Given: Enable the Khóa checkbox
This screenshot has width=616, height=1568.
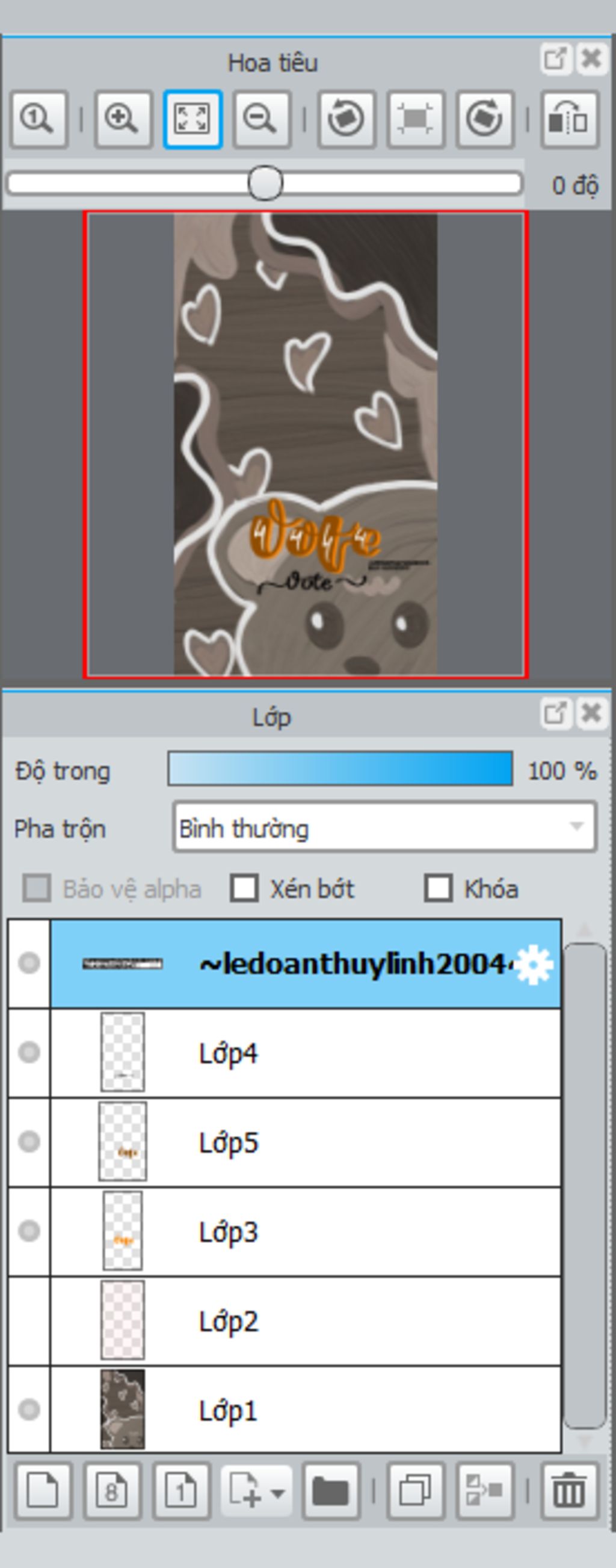Looking at the screenshot, I should pyautogui.click(x=439, y=888).
